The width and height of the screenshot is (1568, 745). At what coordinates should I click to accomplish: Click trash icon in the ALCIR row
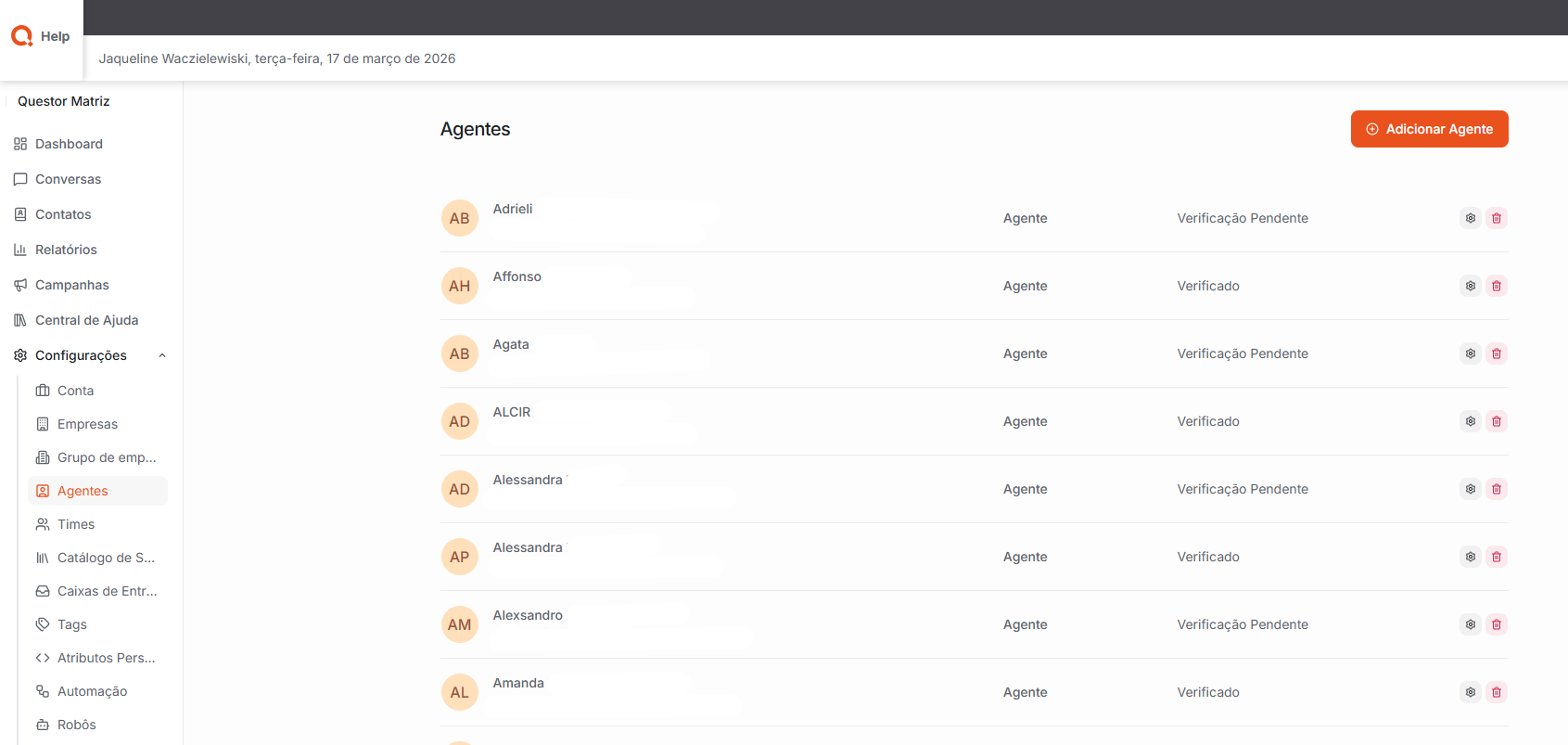[x=1496, y=421]
